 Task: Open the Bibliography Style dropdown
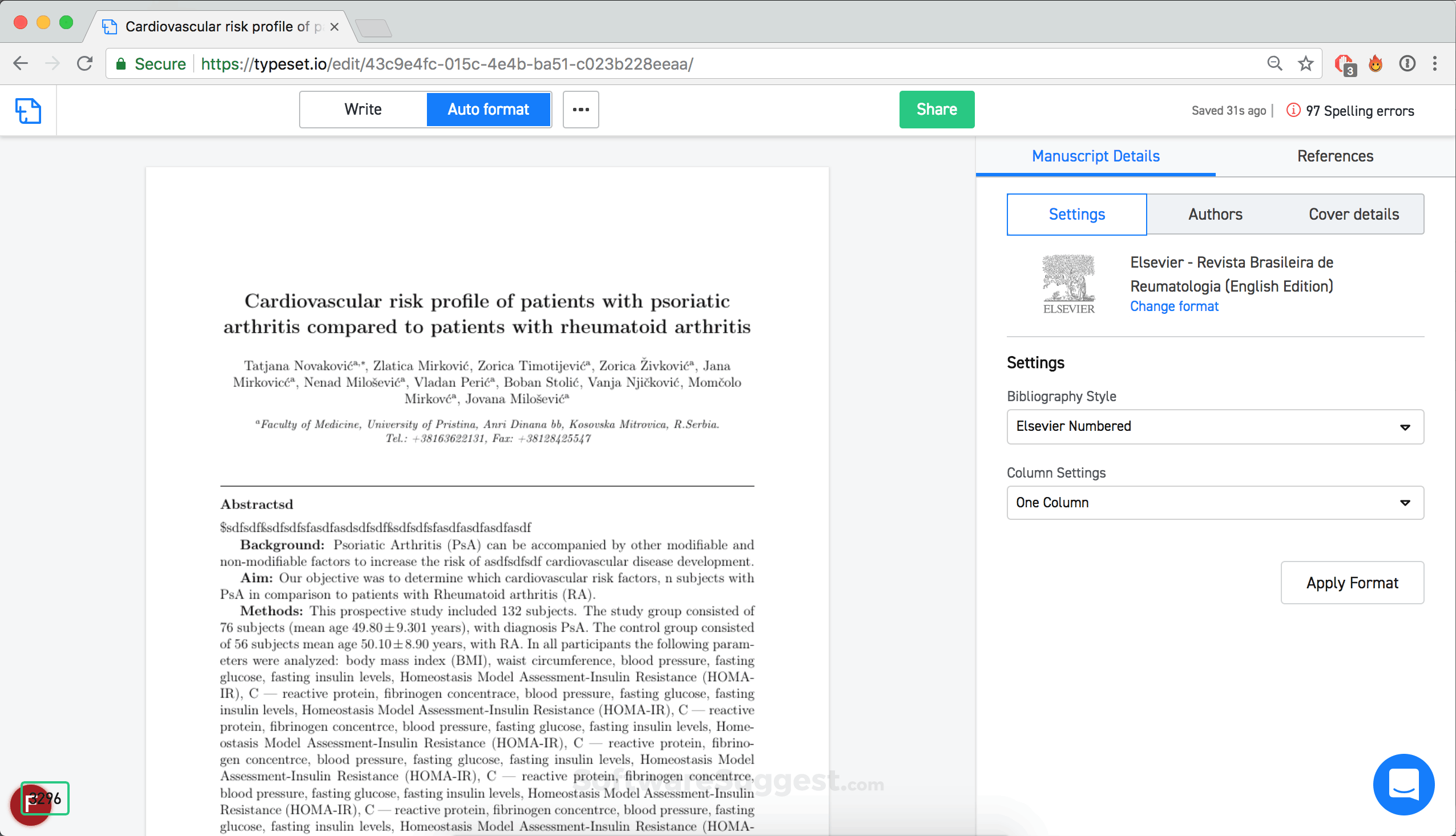pos(1215,427)
